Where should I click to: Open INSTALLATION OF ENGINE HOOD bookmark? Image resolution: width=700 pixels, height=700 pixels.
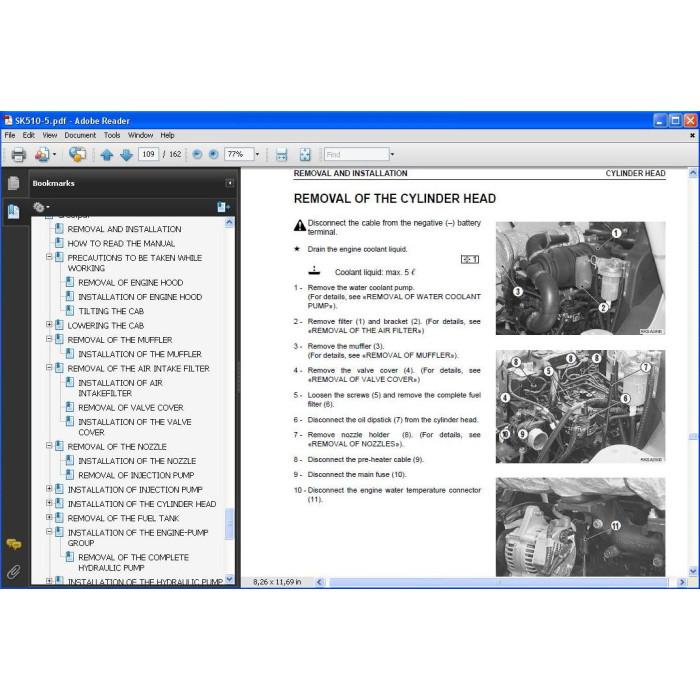tap(140, 297)
